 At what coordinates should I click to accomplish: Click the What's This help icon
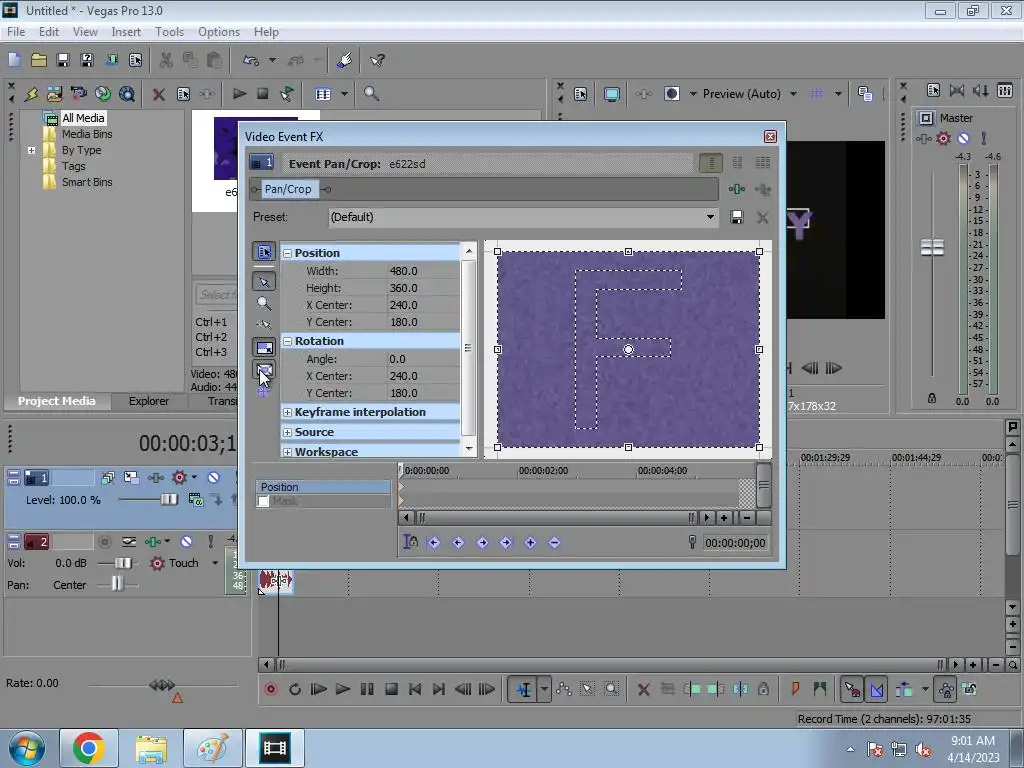(x=377, y=61)
